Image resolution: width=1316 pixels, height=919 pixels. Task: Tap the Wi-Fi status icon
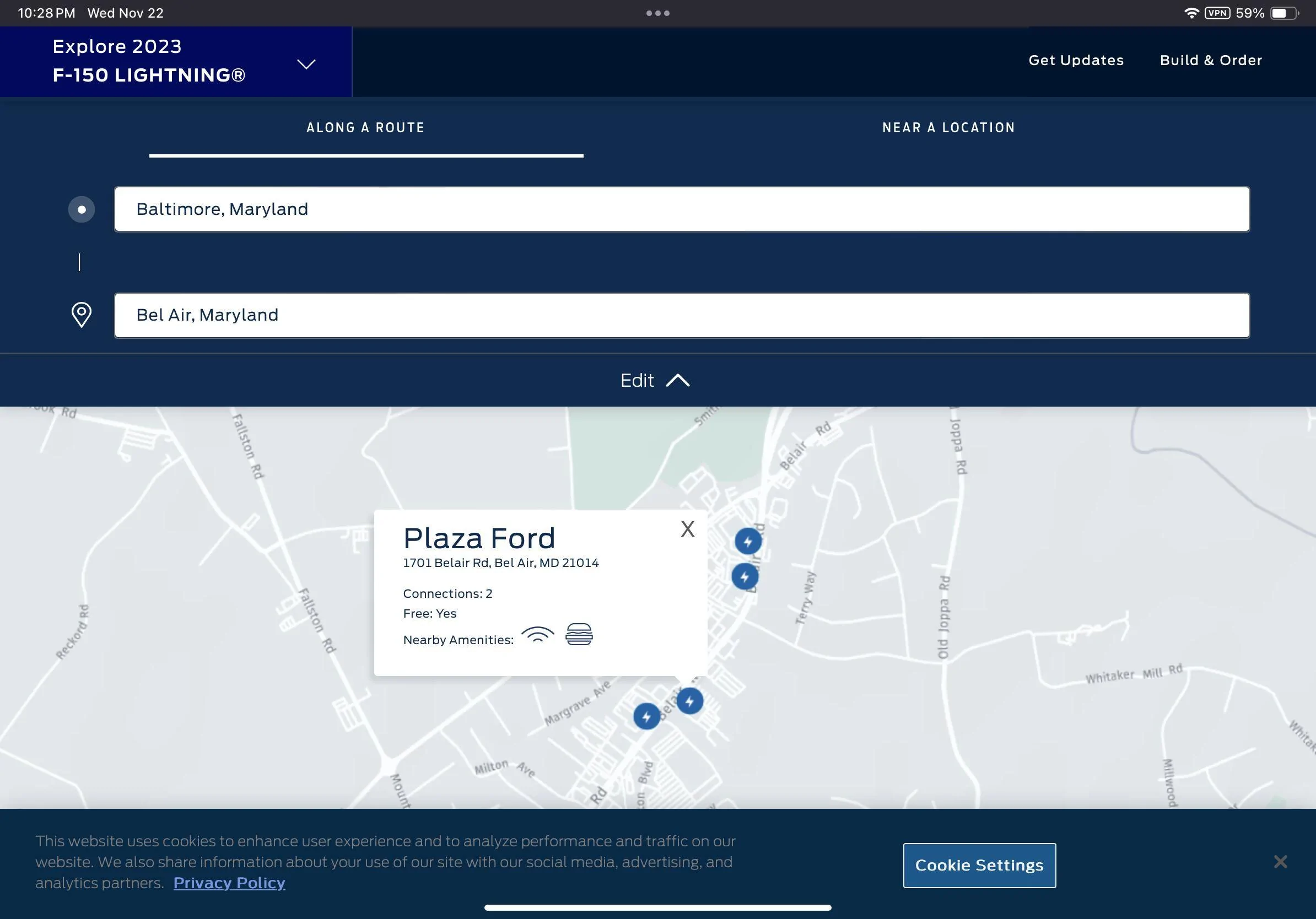click(1191, 13)
